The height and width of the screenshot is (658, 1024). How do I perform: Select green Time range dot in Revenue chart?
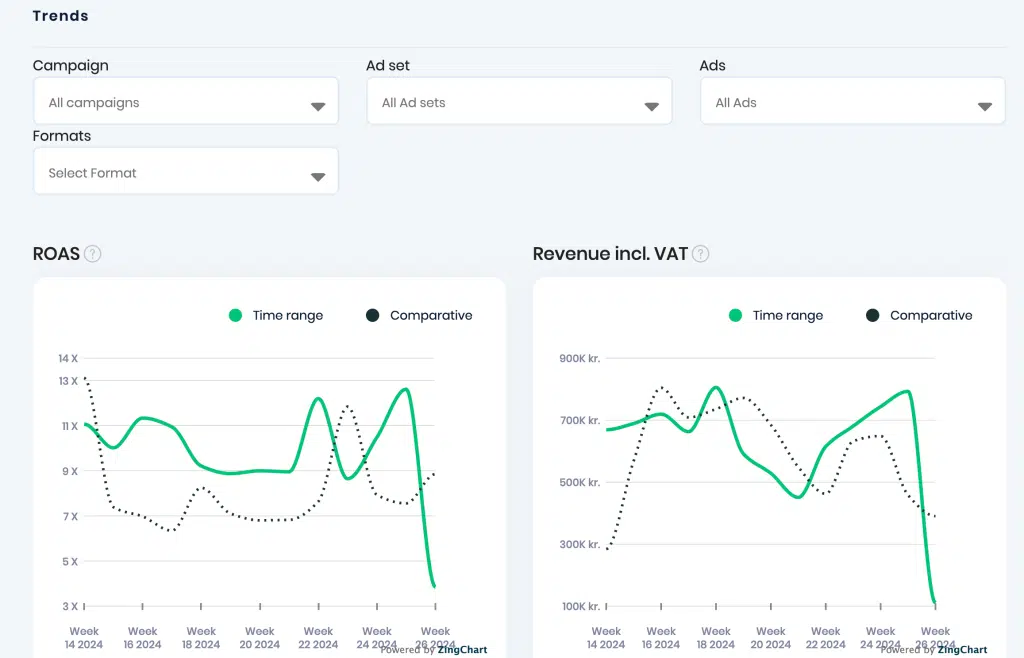click(x=735, y=315)
